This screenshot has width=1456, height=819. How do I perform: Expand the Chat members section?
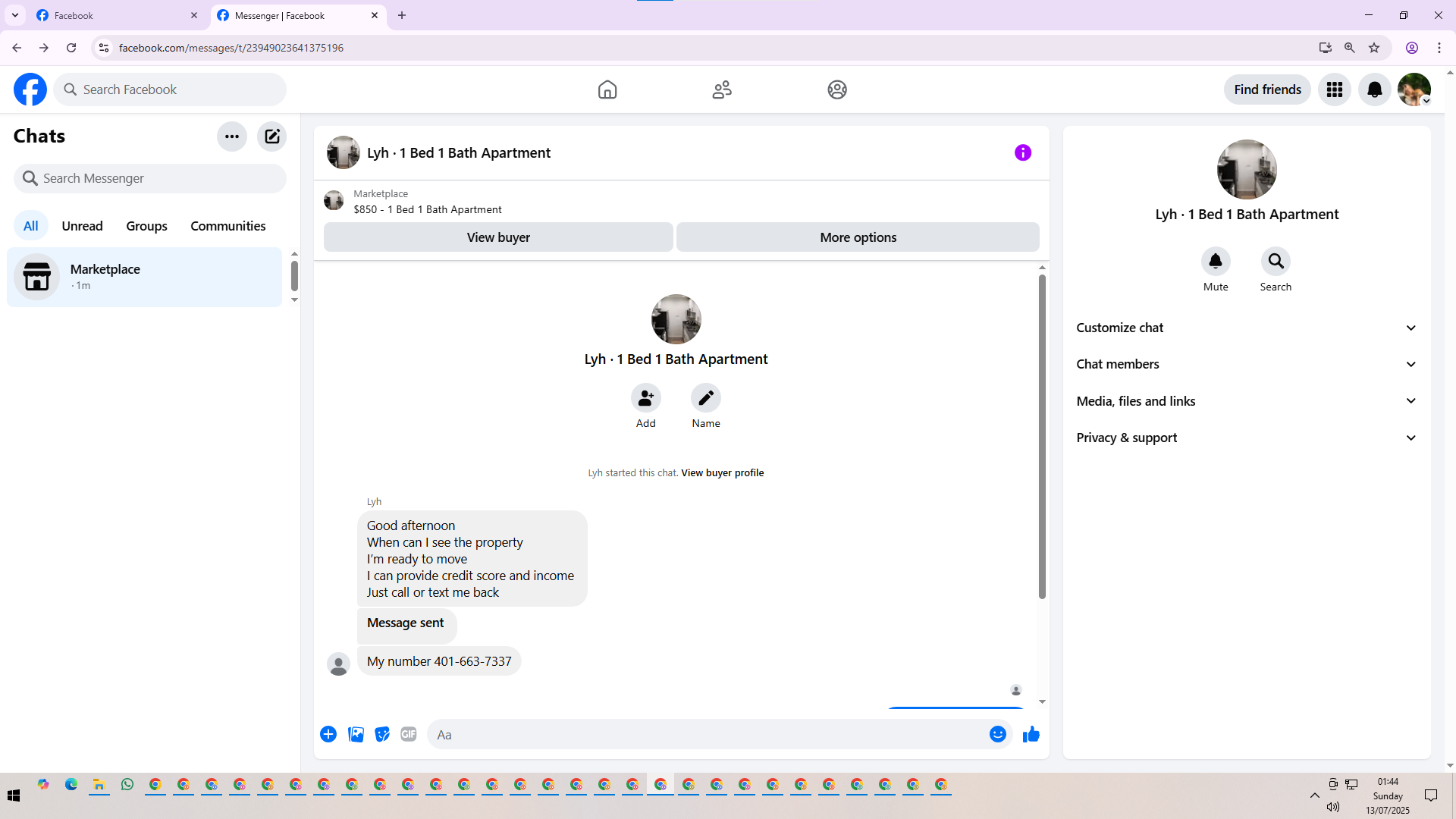[x=1246, y=364]
